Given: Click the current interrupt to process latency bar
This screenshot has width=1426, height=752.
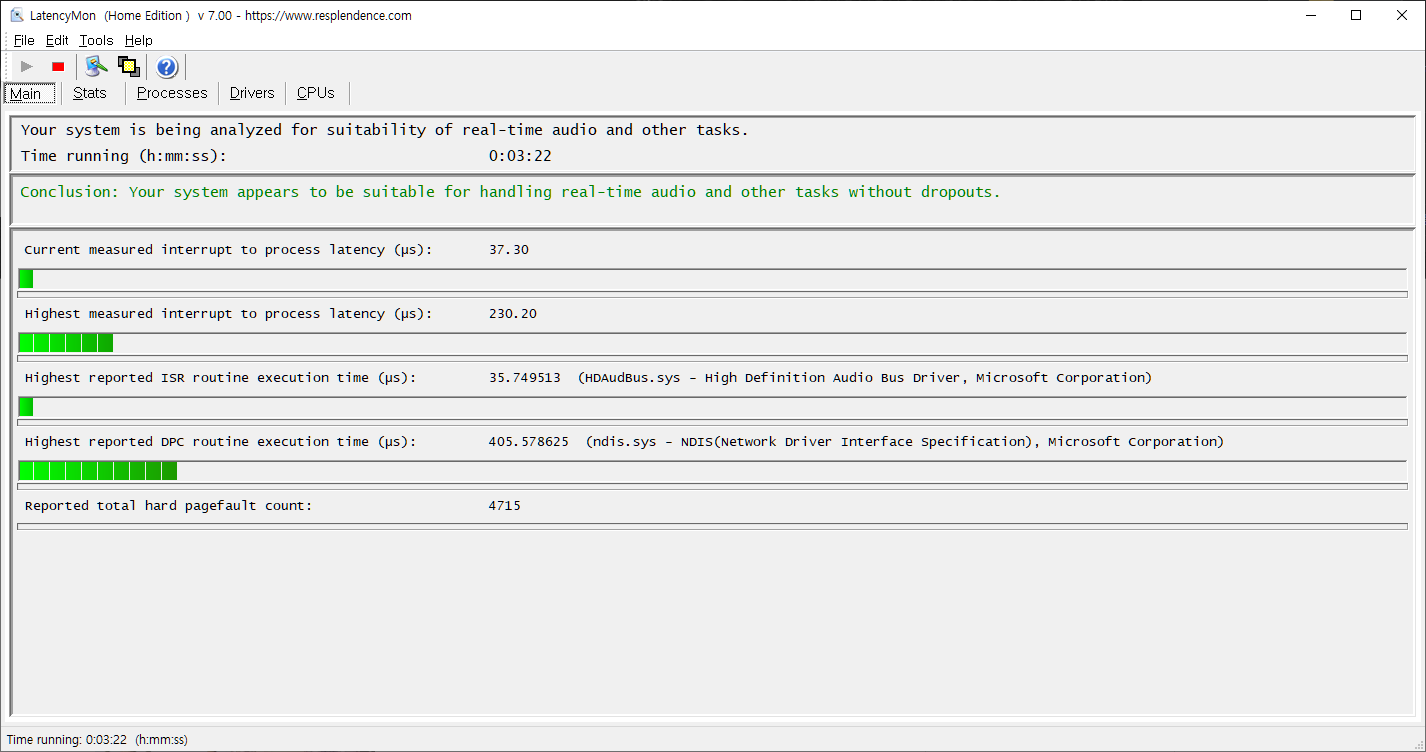Looking at the screenshot, I should tap(712, 279).
